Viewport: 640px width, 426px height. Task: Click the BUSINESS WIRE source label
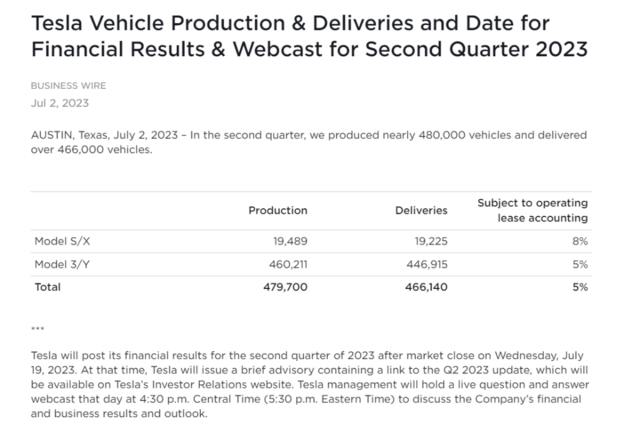tap(67, 86)
